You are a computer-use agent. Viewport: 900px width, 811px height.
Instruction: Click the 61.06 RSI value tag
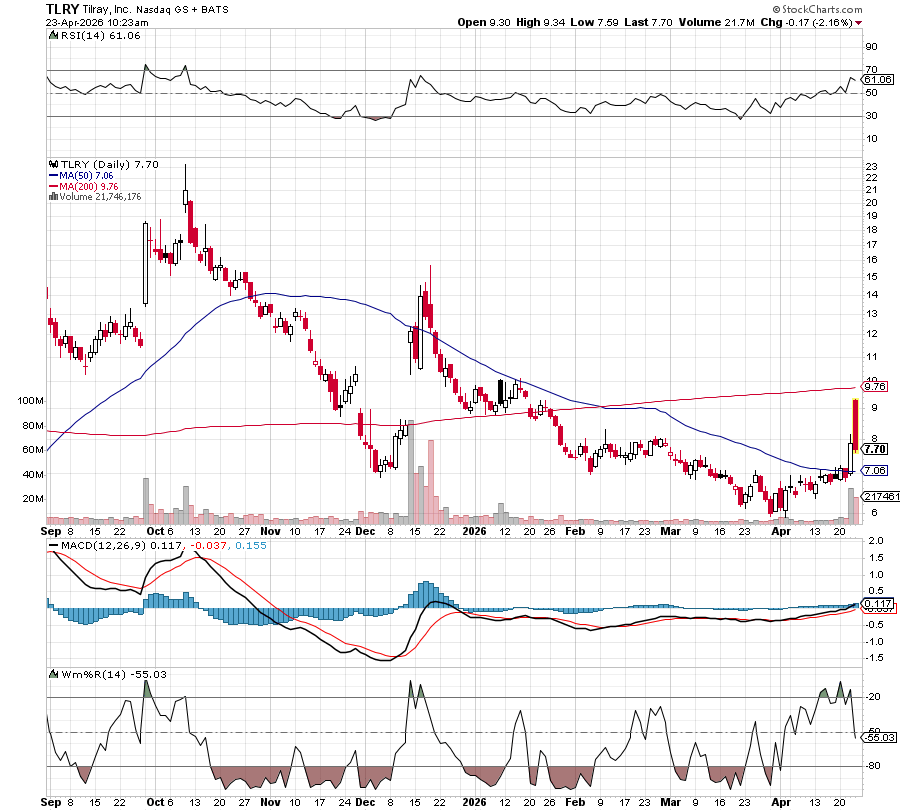876,79
